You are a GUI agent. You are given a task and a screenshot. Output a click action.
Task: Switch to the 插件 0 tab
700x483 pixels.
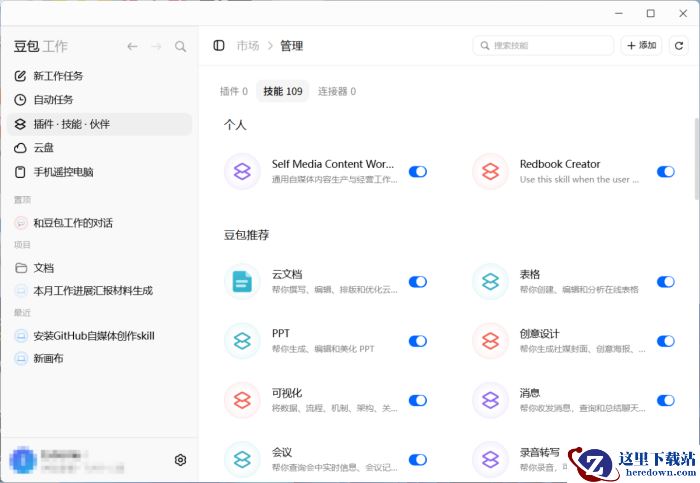tap(233, 92)
